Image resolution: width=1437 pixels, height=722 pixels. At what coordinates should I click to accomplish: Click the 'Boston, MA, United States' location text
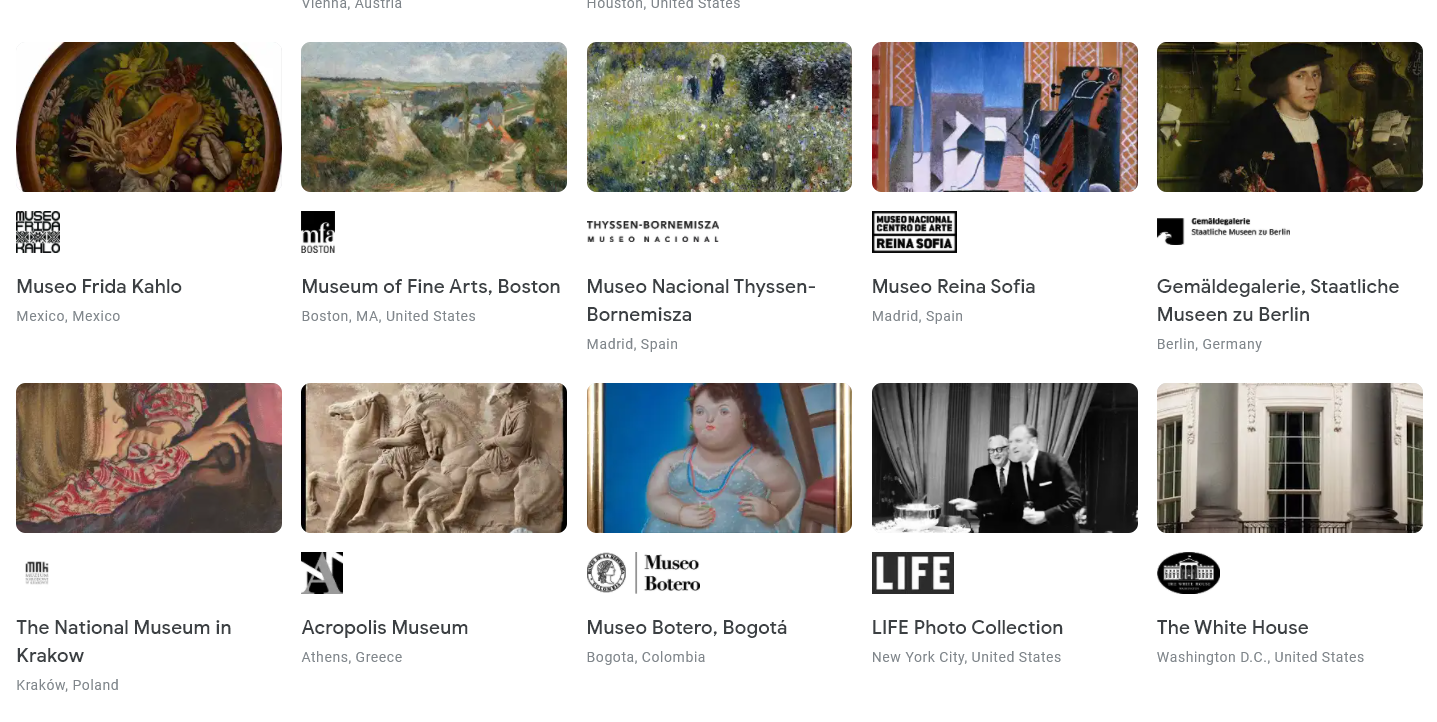(388, 316)
